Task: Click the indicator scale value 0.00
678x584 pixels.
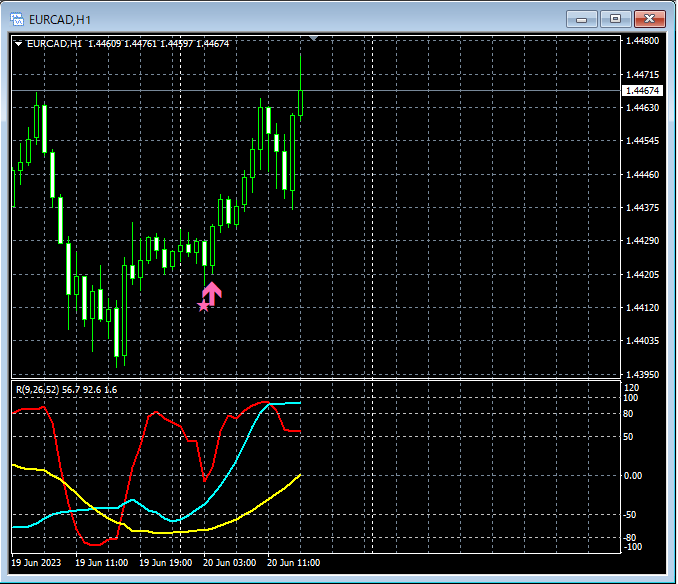Action: [633, 476]
